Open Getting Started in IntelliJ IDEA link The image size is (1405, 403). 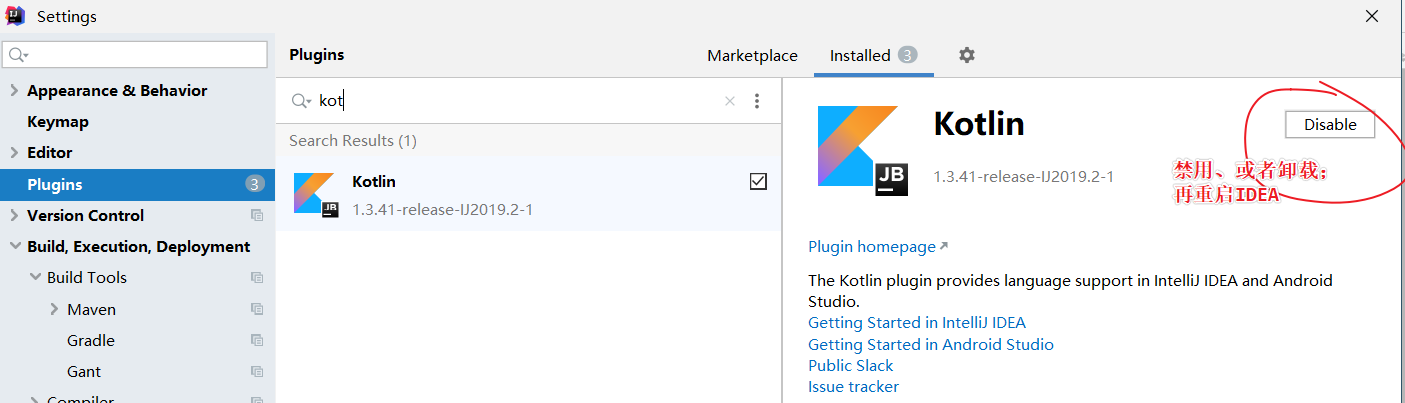coord(917,323)
